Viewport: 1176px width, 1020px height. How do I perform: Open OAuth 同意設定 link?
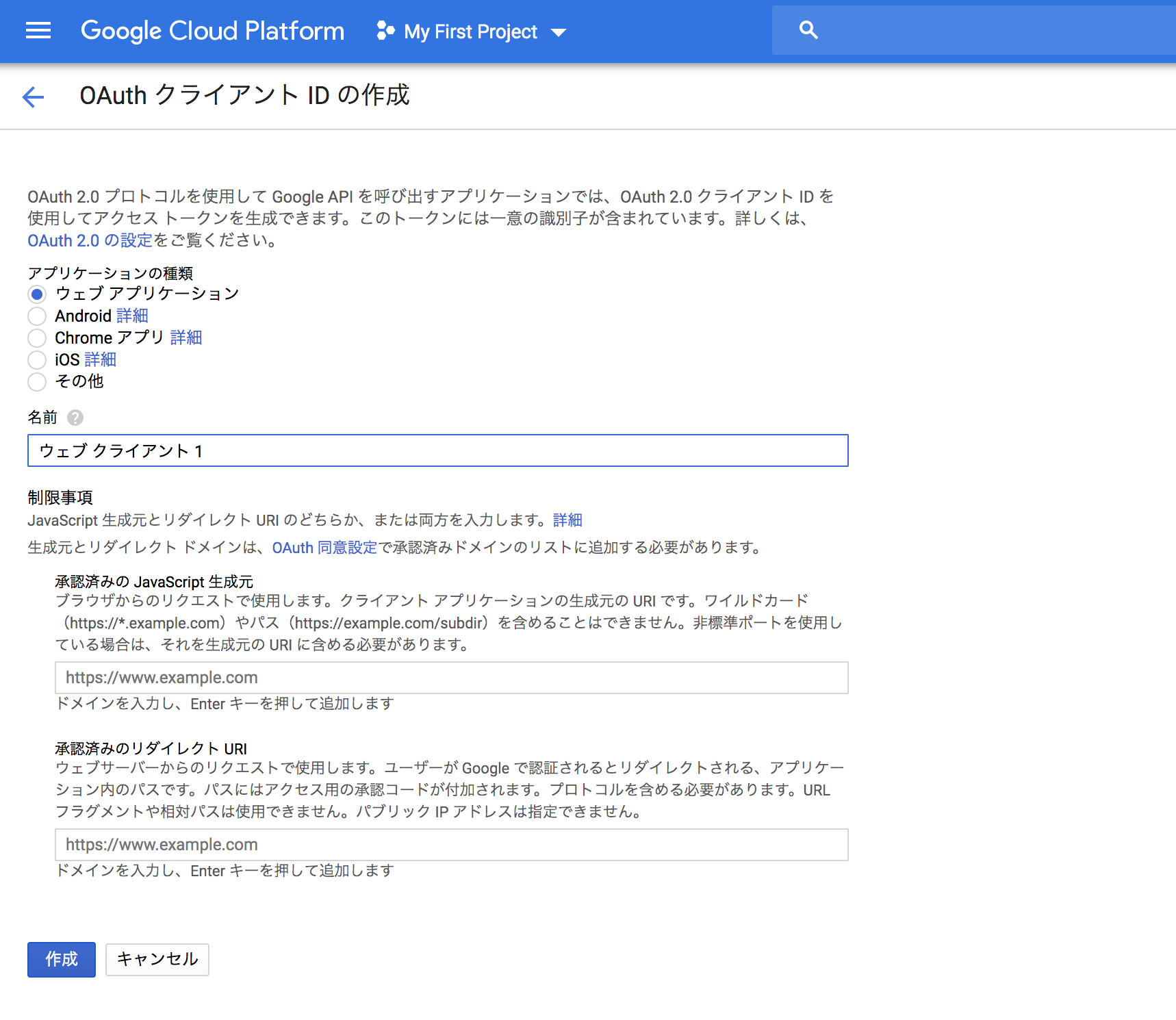[324, 548]
